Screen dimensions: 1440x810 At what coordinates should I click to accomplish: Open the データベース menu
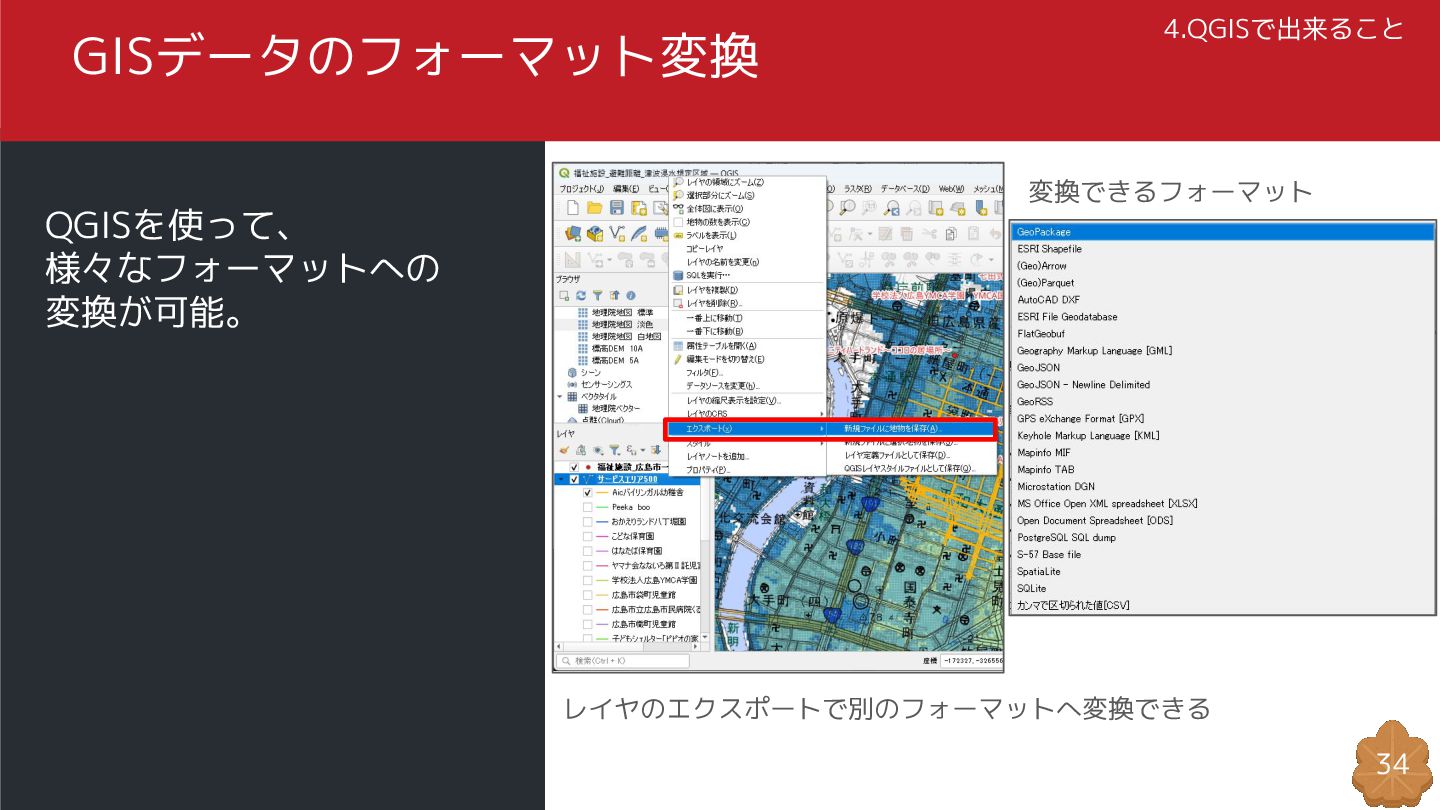point(905,189)
